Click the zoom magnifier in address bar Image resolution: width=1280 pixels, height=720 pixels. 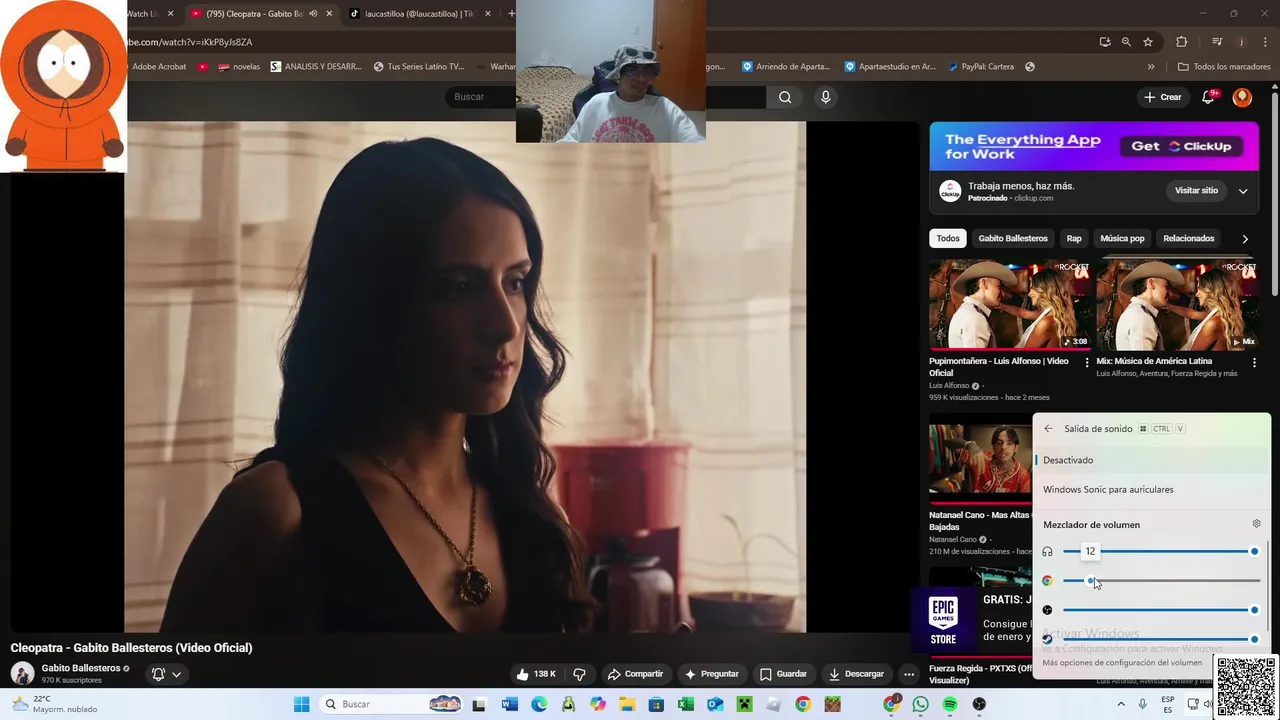tap(1126, 42)
